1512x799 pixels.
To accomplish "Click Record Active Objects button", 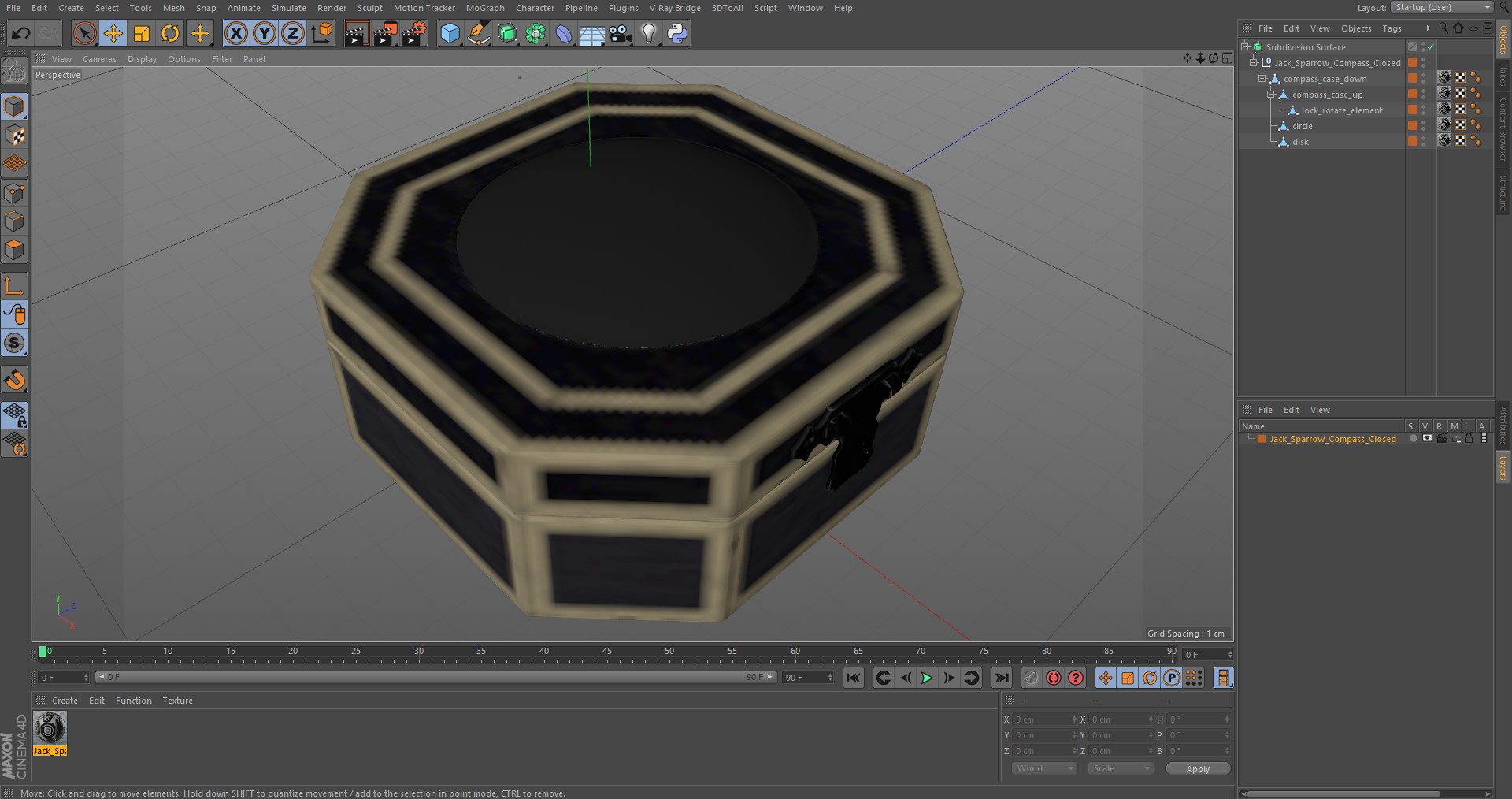I will pyautogui.click(x=1032, y=678).
